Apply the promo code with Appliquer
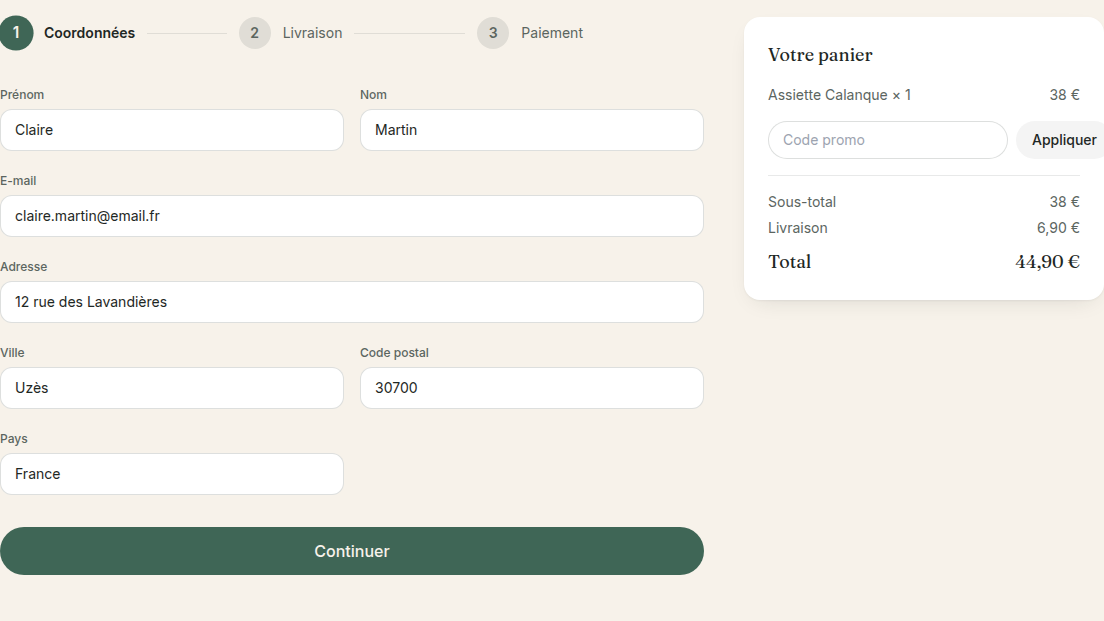Viewport: 1104px width, 621px height. (x=1062, y=140)
